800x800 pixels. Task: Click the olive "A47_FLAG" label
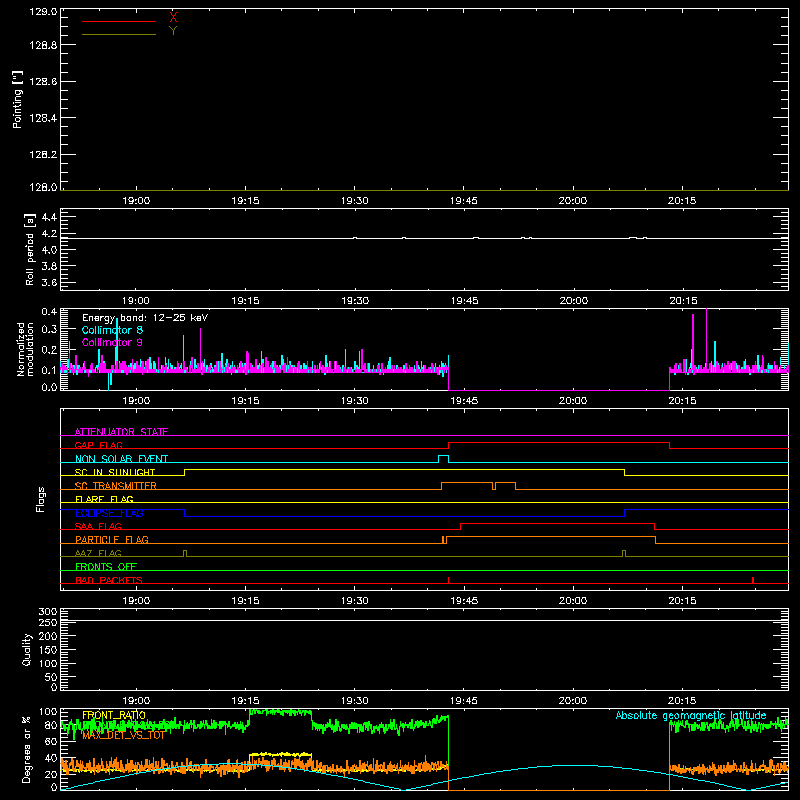(x=98, y=553)
